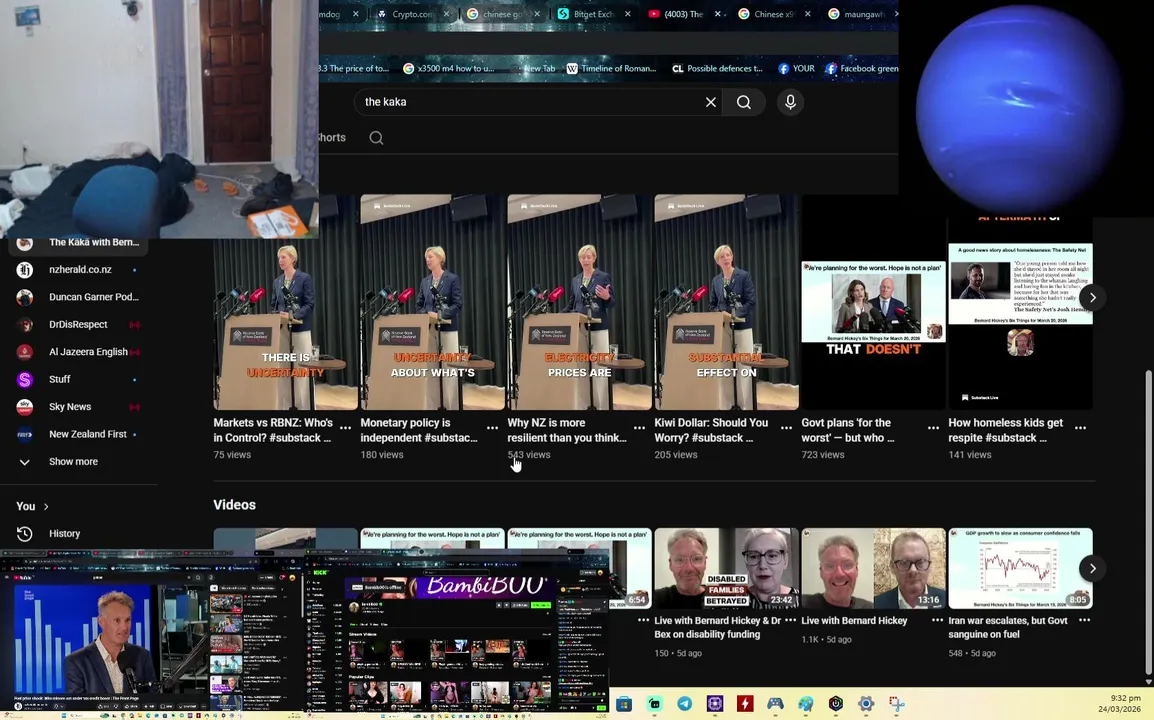Open Timeline of Roman bookmark
This screenshot has width=1154, height=720.
(x=611, y=68)
